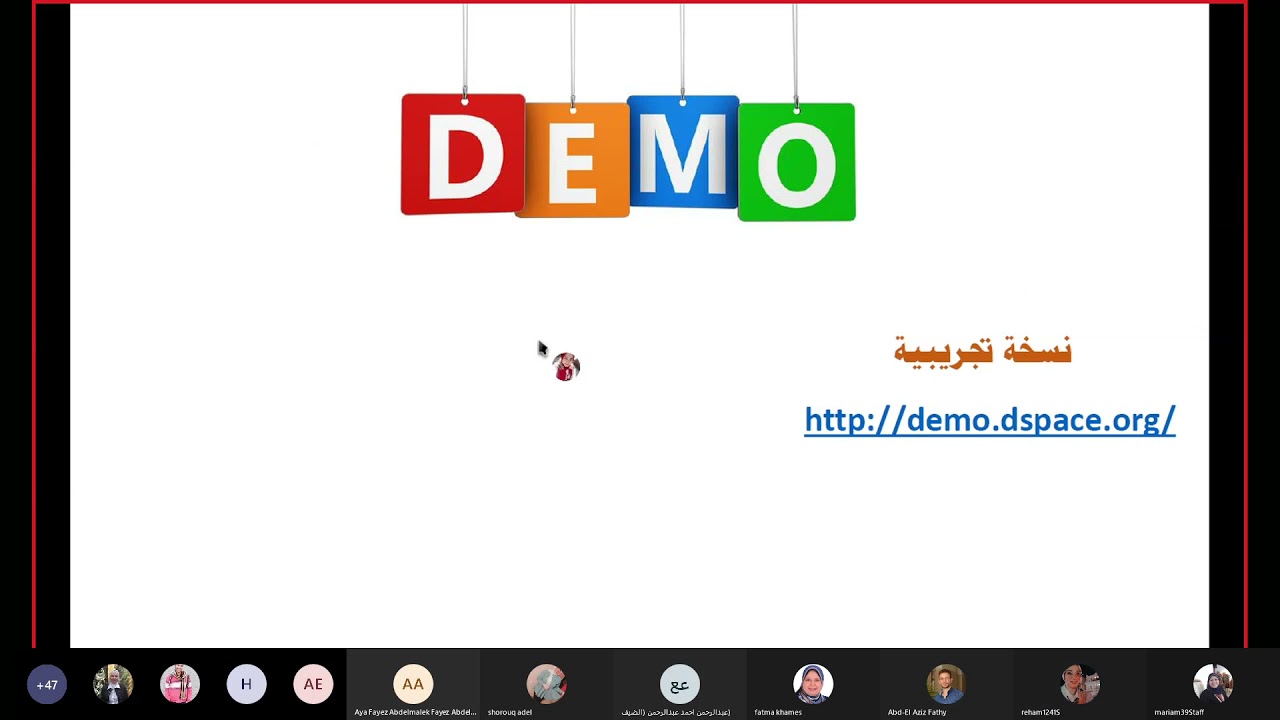Open the +47 more participants overflow

click(x=47, y=685)
